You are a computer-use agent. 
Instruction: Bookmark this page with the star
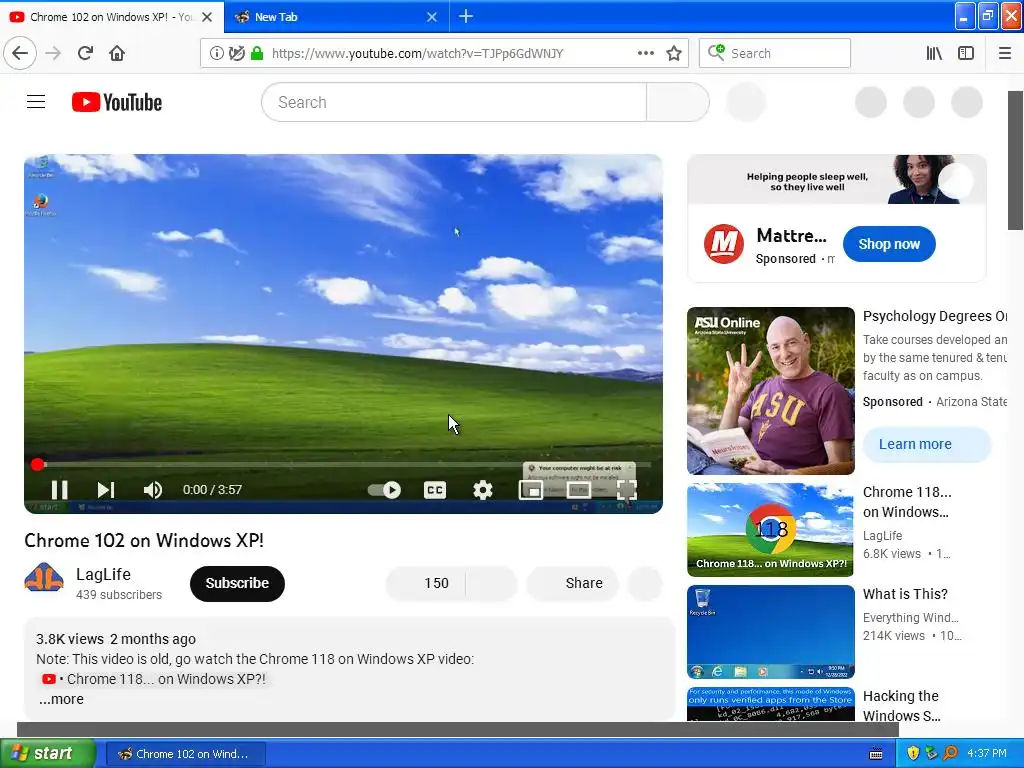pyautogui.click(x=674, y=53)
